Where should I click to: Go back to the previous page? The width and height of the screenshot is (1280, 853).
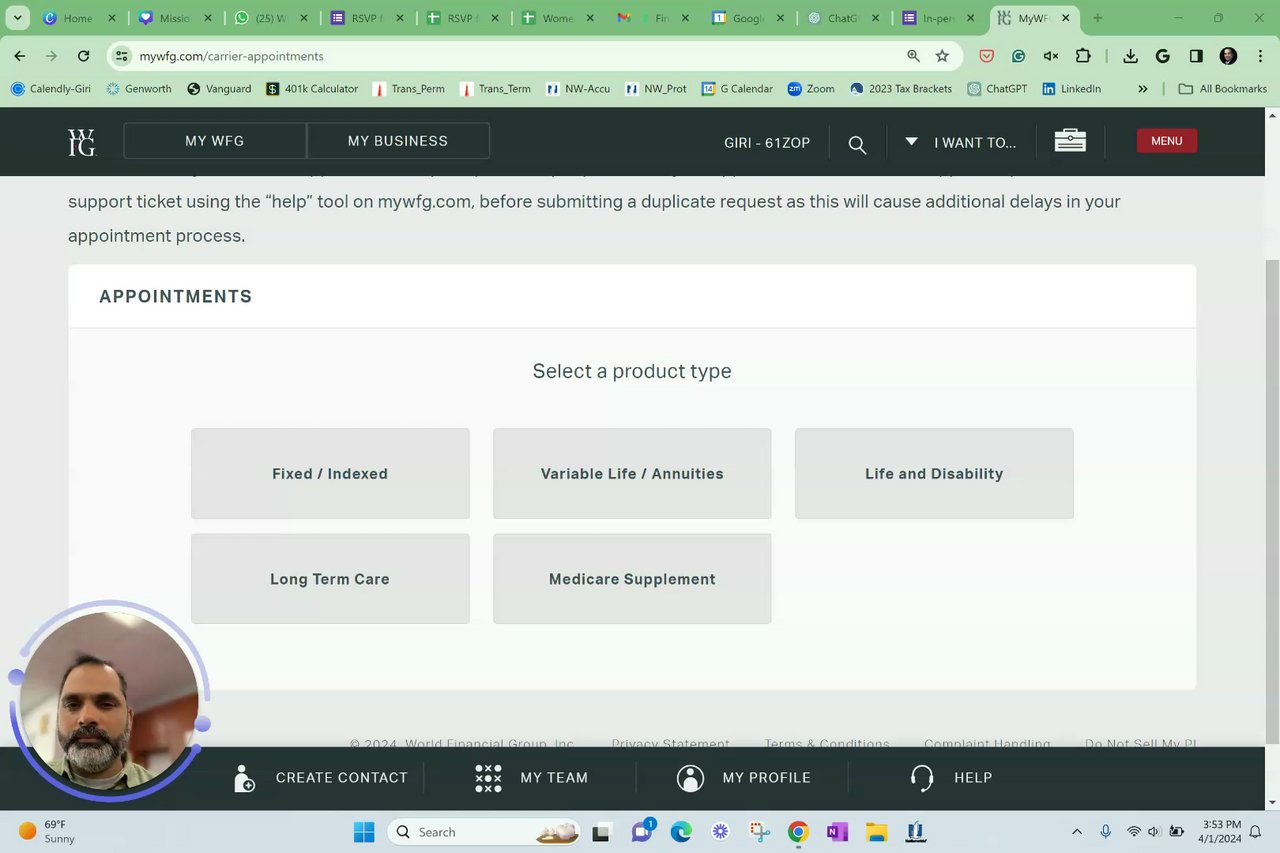coord(20,56)
